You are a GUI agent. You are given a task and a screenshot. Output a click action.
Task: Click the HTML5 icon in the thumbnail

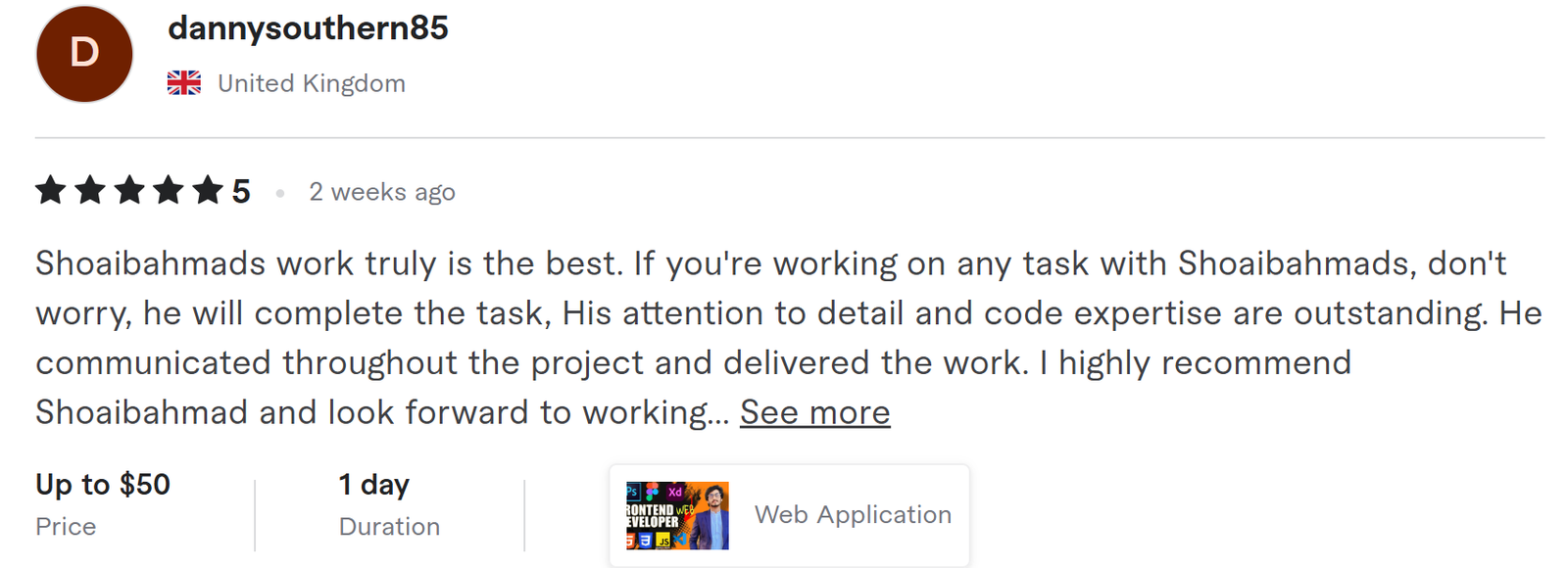coord(630,540)
